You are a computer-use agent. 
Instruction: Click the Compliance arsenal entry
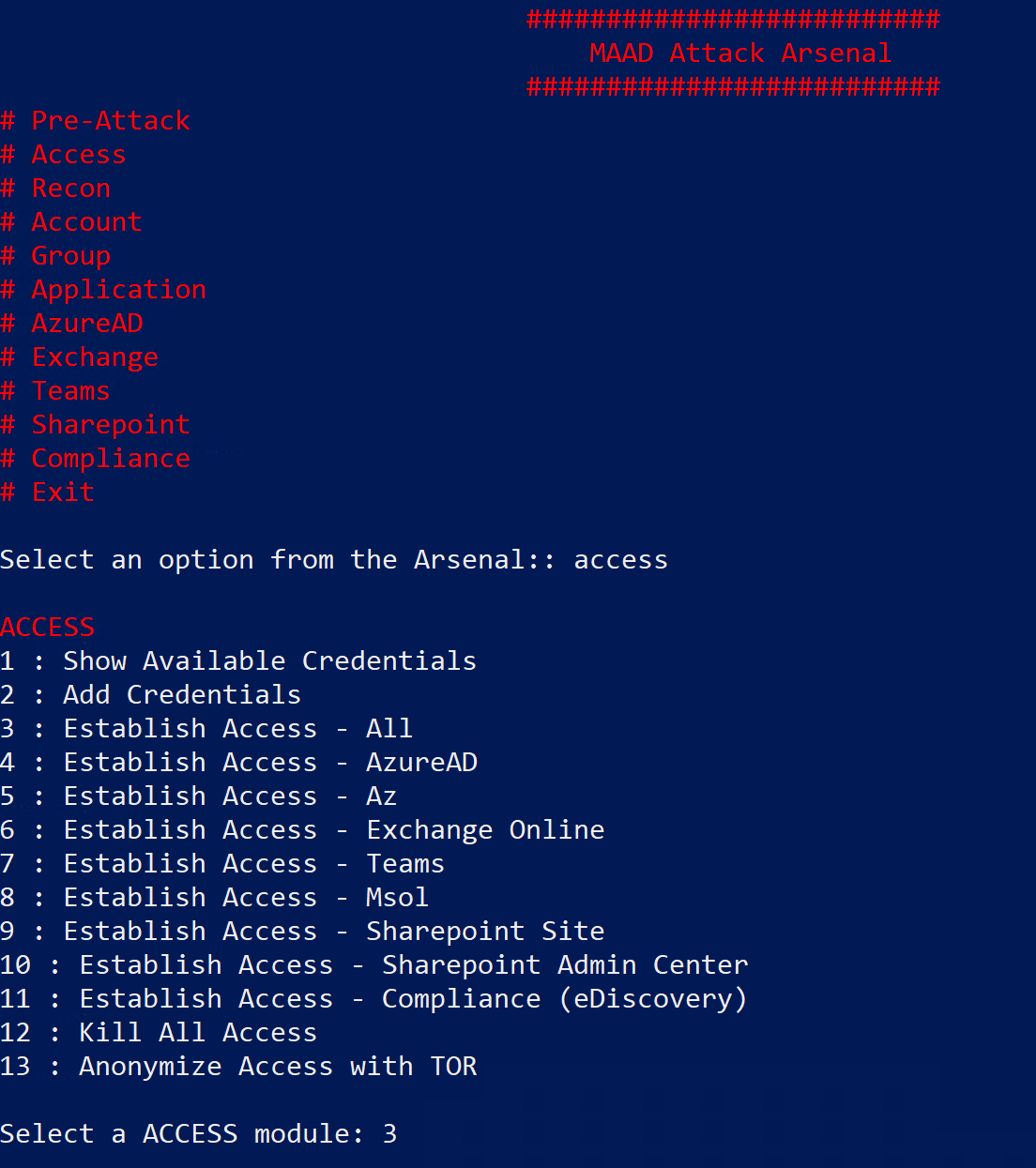pyautogui.click(x=110, y=459)
